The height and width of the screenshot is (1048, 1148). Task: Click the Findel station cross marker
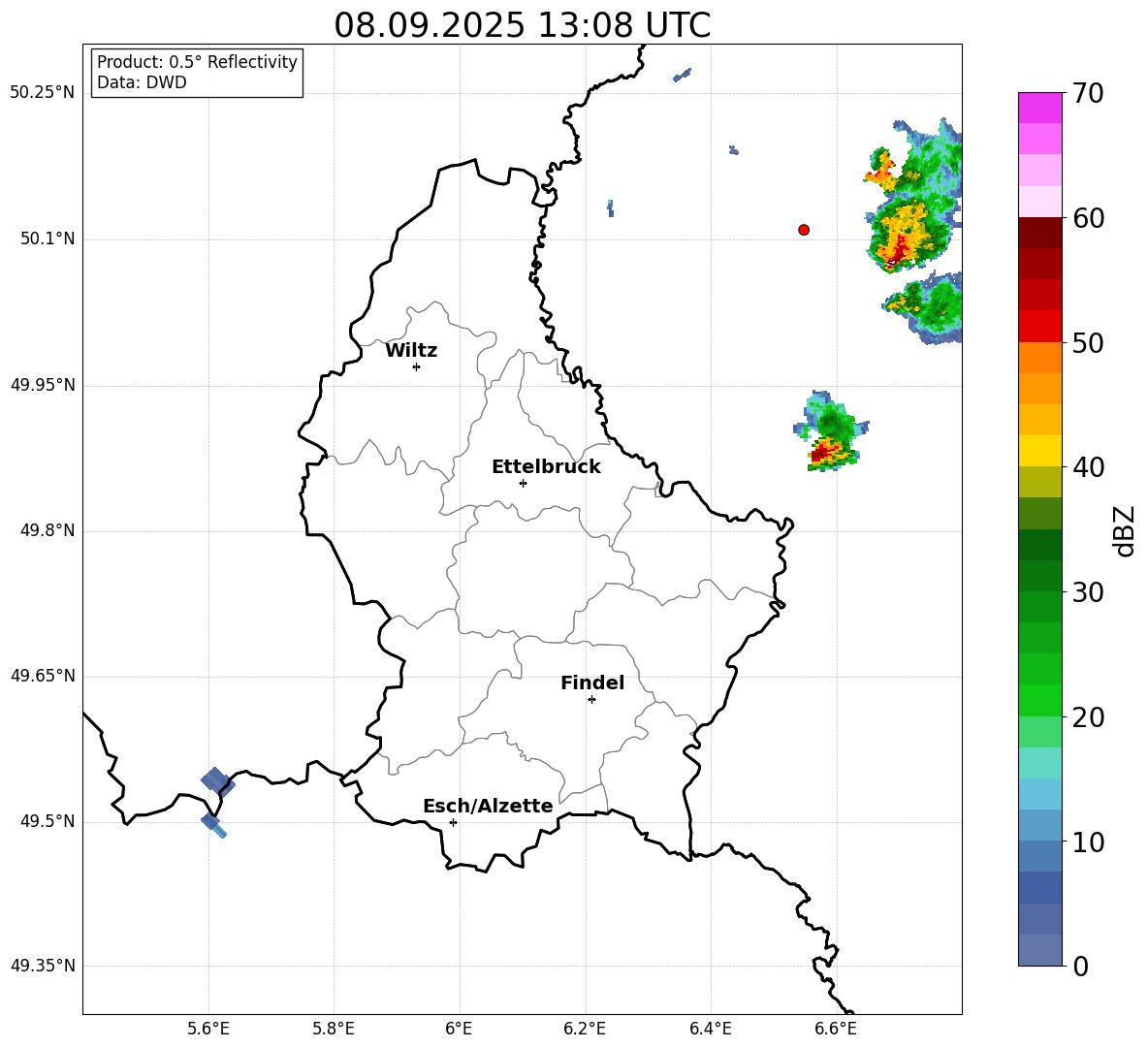click(591, 700)
